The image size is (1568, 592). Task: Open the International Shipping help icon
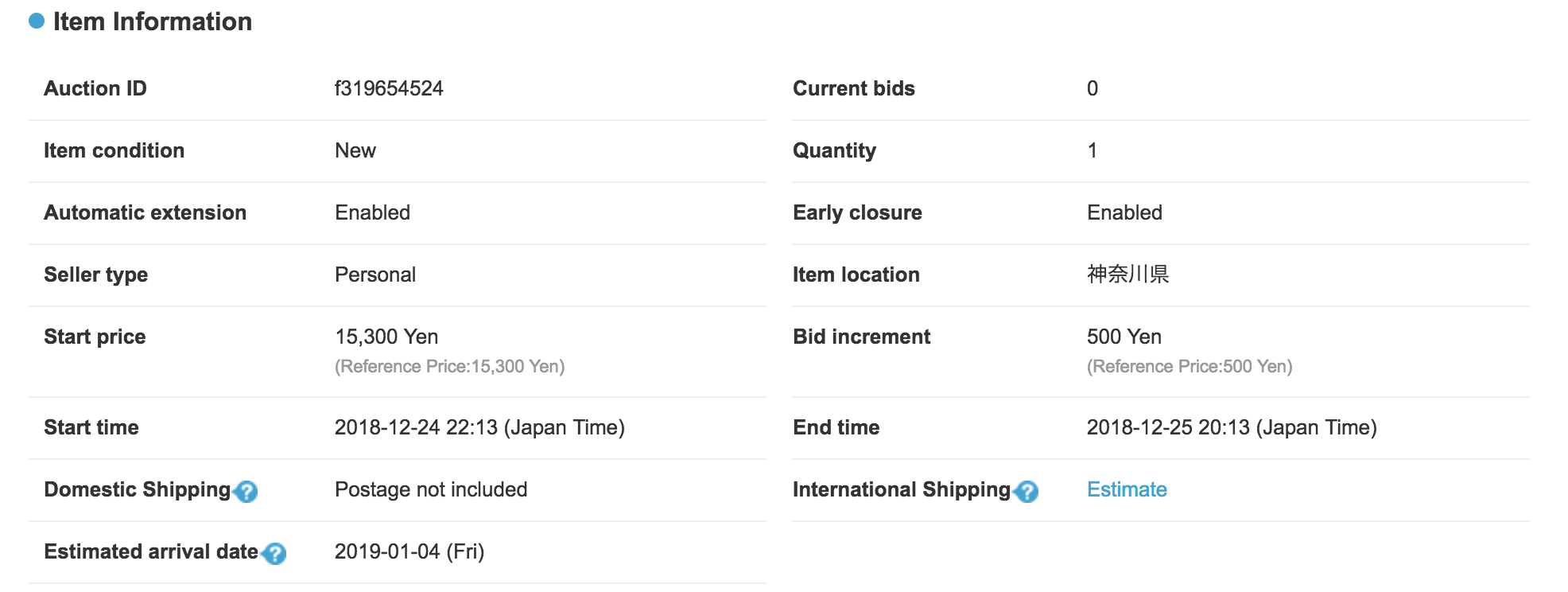tap(1027, 492)
